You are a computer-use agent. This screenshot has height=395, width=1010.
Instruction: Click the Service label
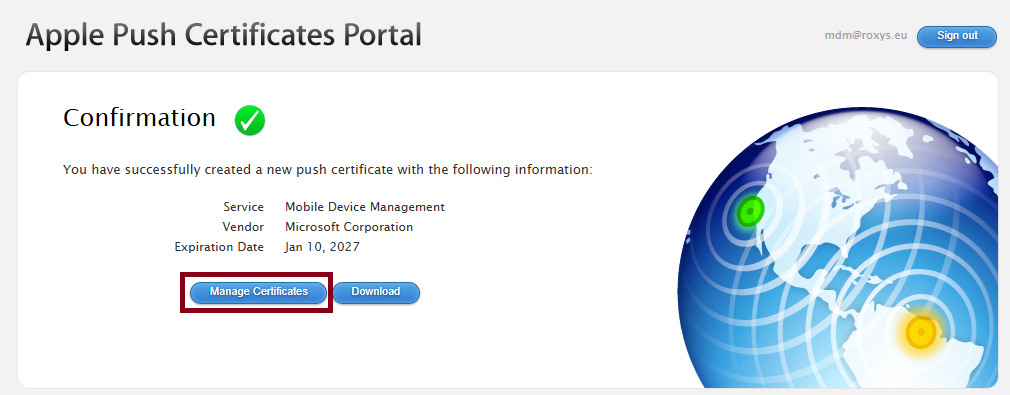tap(243, 207)
